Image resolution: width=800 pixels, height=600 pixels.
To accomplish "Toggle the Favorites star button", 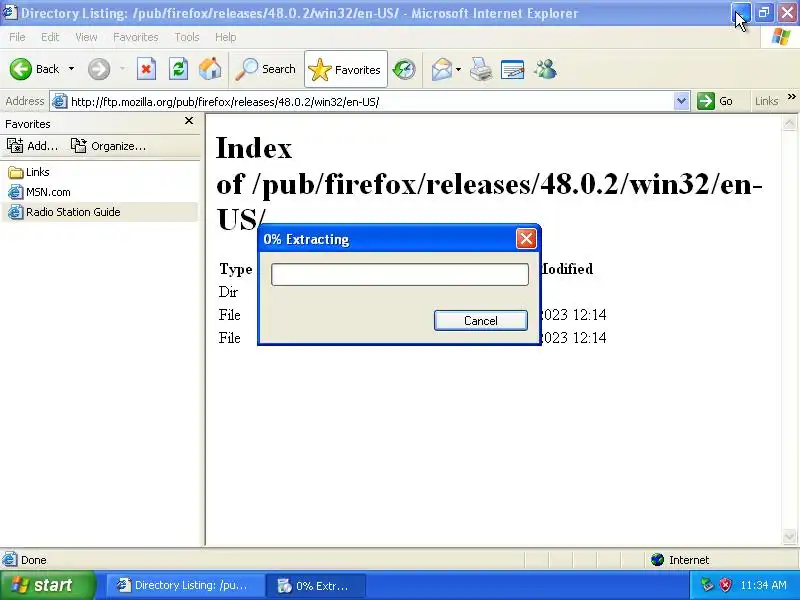I will [346, 69].
